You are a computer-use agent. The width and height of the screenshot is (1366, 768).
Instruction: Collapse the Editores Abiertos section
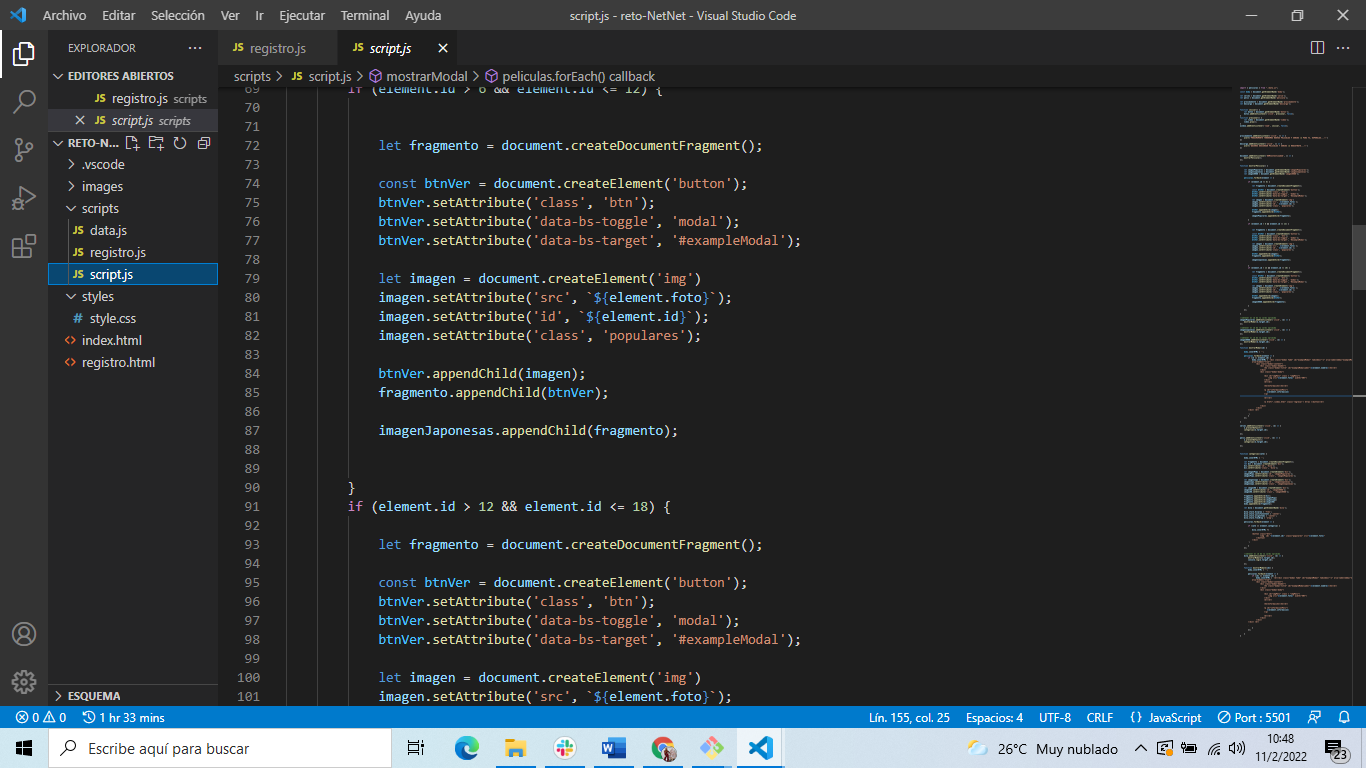132,76
